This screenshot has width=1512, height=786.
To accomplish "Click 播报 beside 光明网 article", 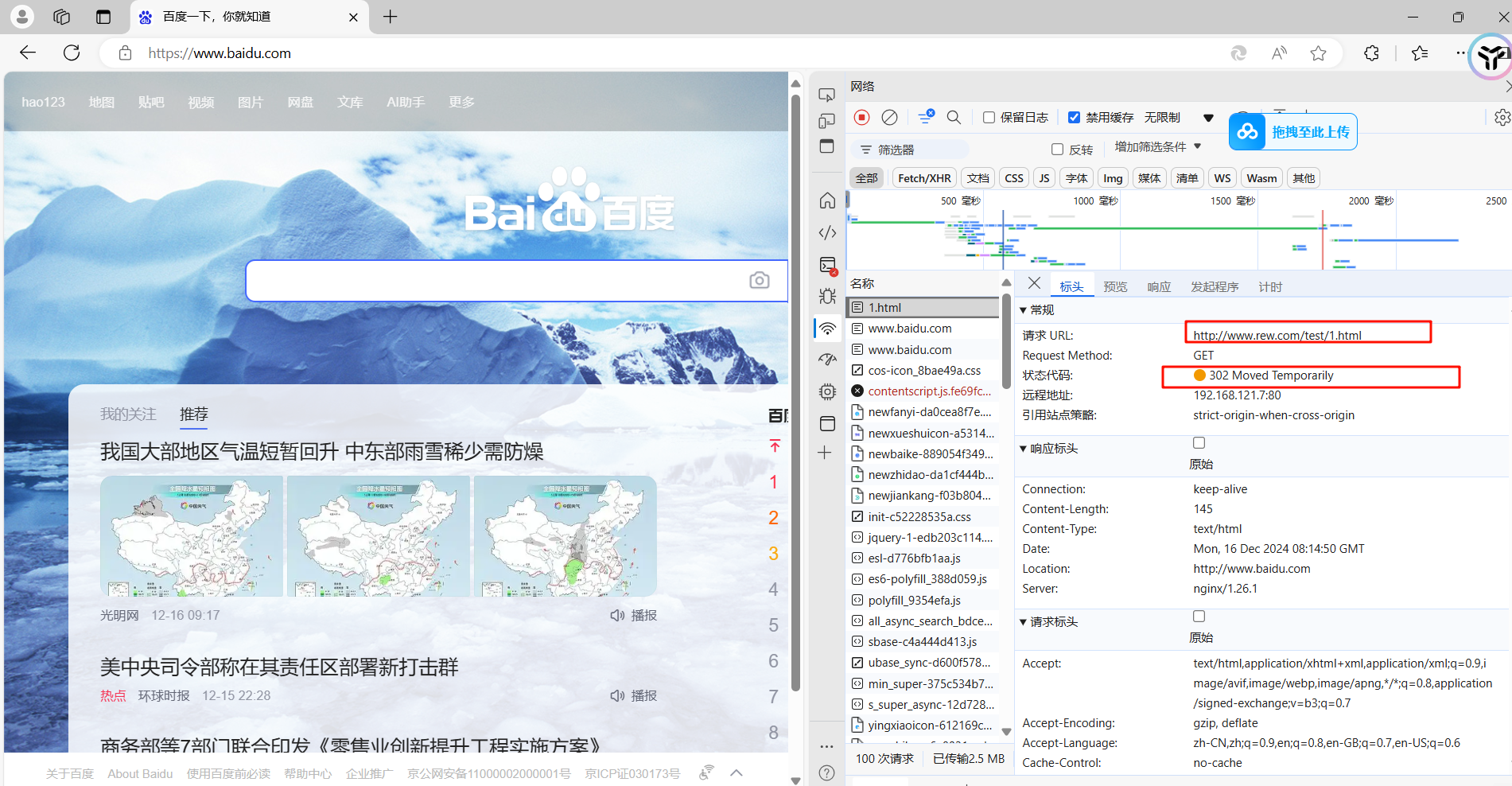I will coord(634,615).
